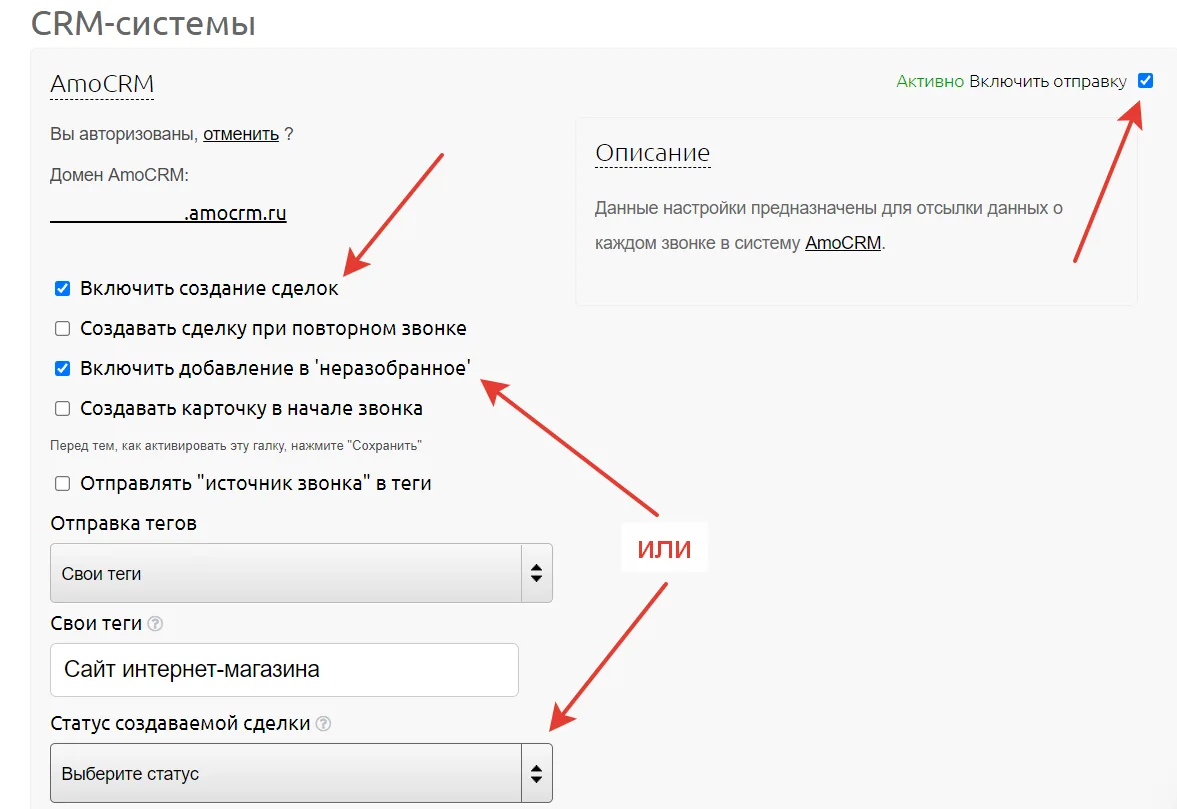
Task: Open 'Статус создаваемой сделки' dropdown
Action: 301,773
